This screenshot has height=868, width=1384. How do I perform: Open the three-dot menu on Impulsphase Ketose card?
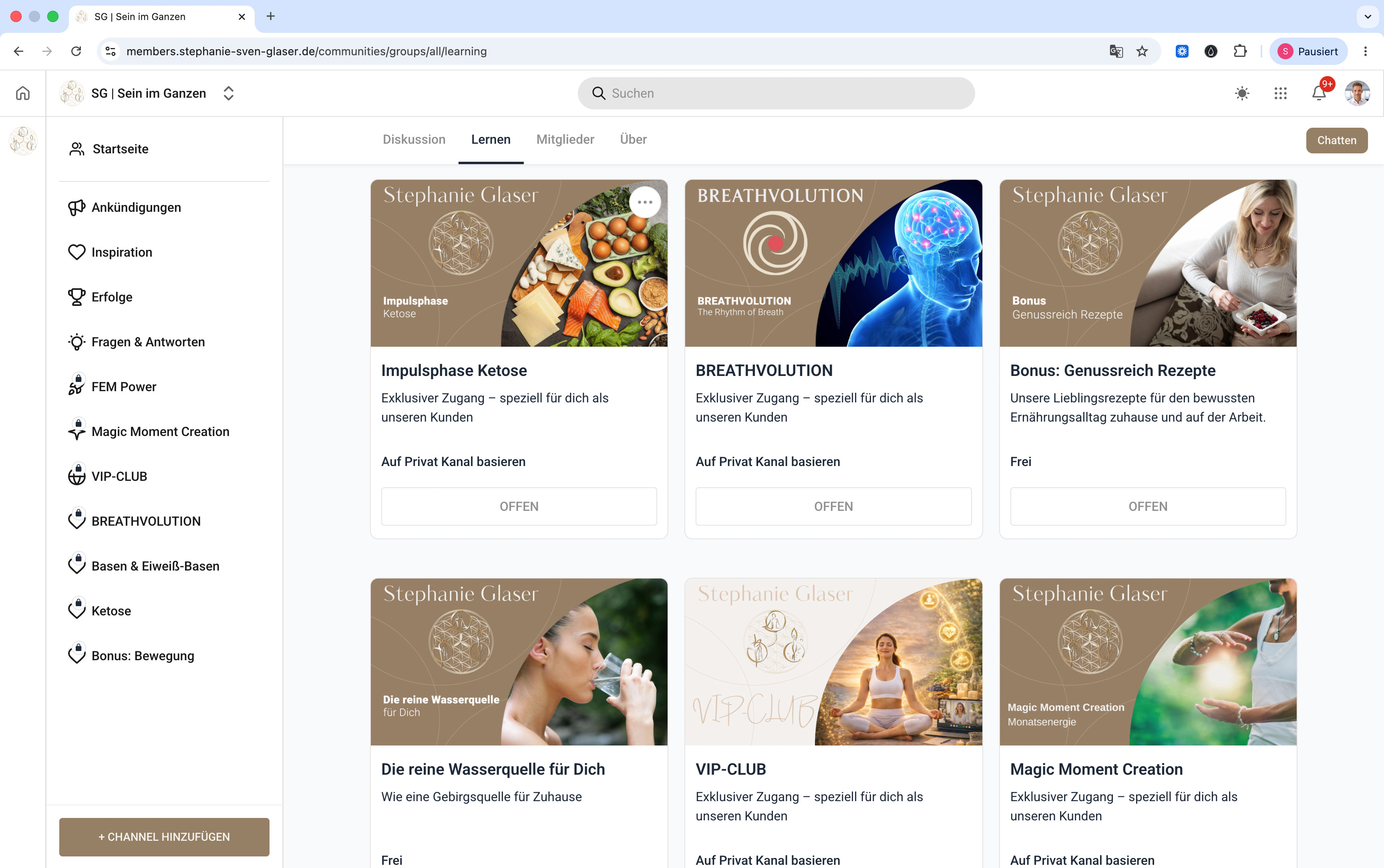click(645, 202)
